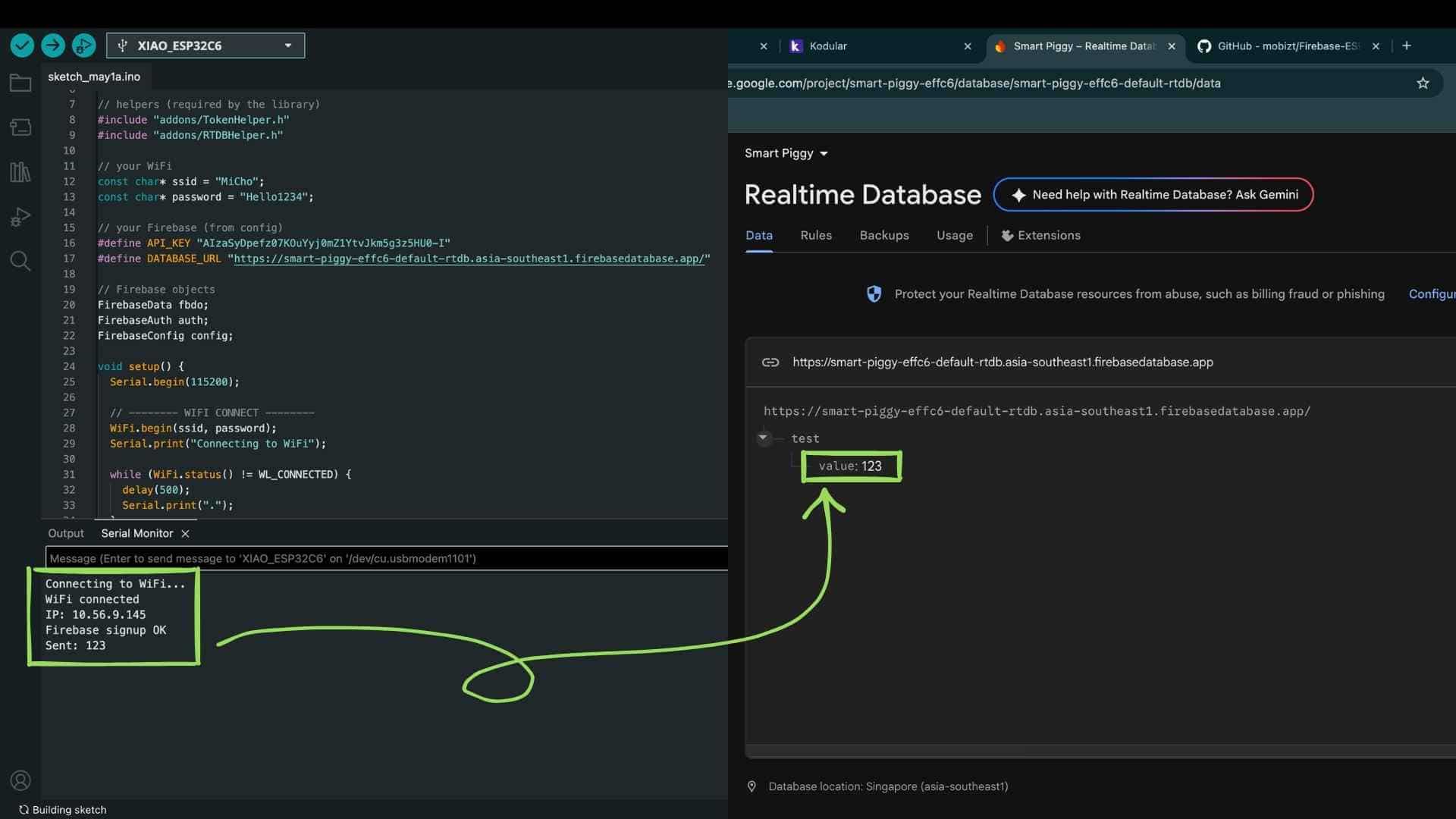Click the Verify sketch checkmark button

coord(22,45)
